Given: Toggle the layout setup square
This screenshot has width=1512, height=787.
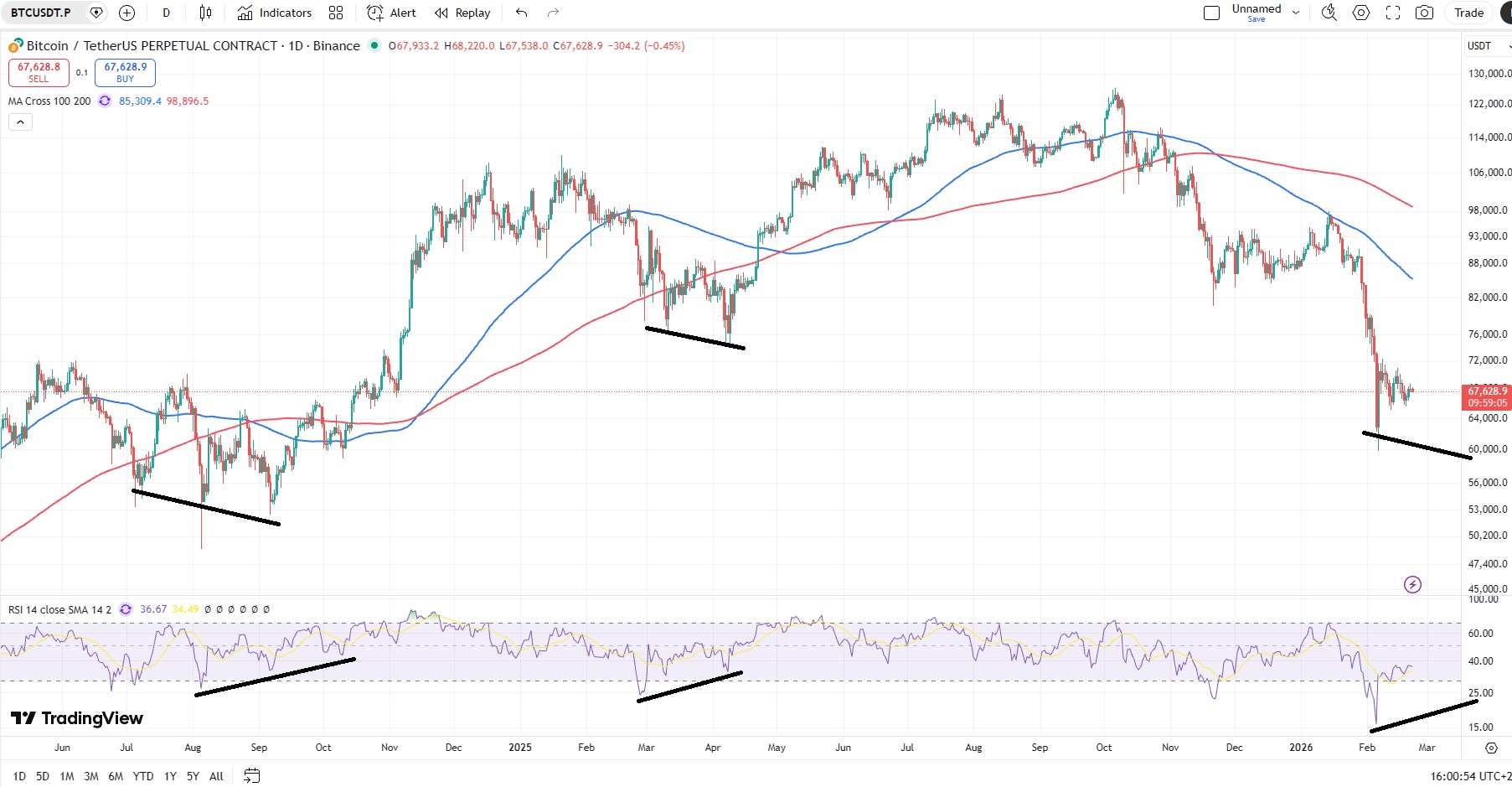Looking at the screenshot, I should point(1211,13).
